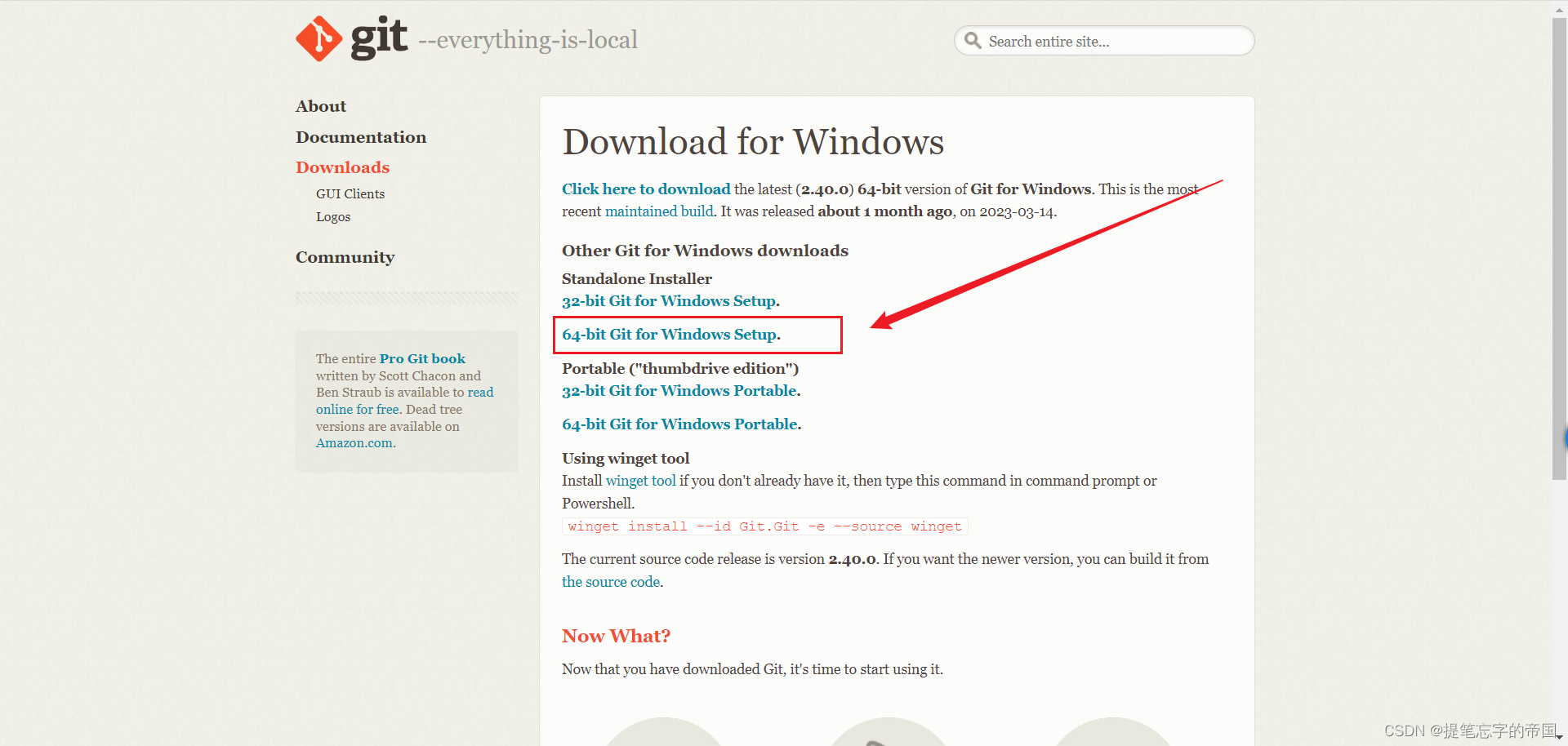This screenshot has width=1568, height=746.
Task: Download 64-bit Git for Windows Portable
Action: pyautogui.click(x=681, y=424)
